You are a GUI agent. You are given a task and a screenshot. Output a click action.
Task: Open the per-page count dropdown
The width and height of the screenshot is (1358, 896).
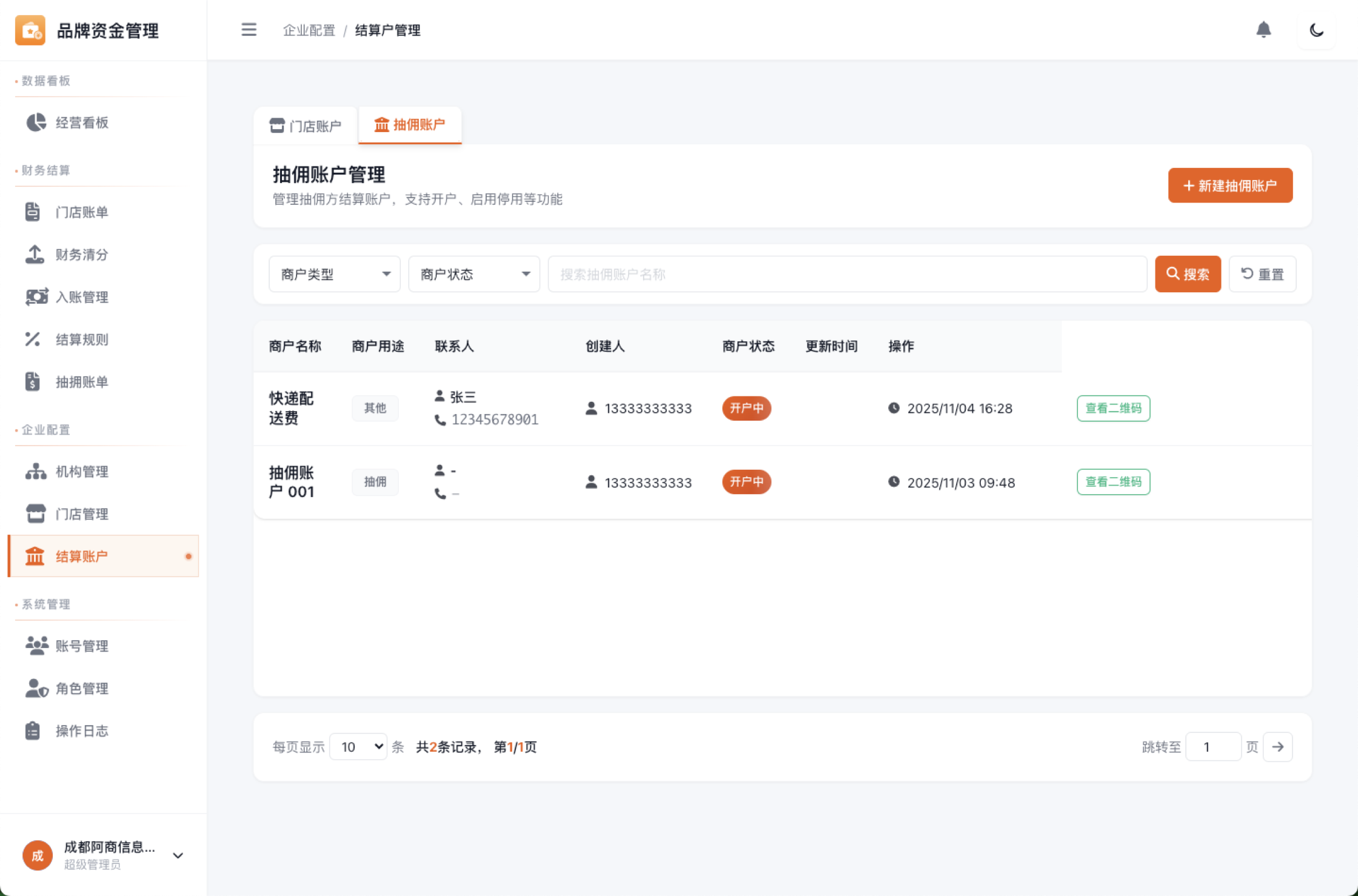[x=358, y=747]
